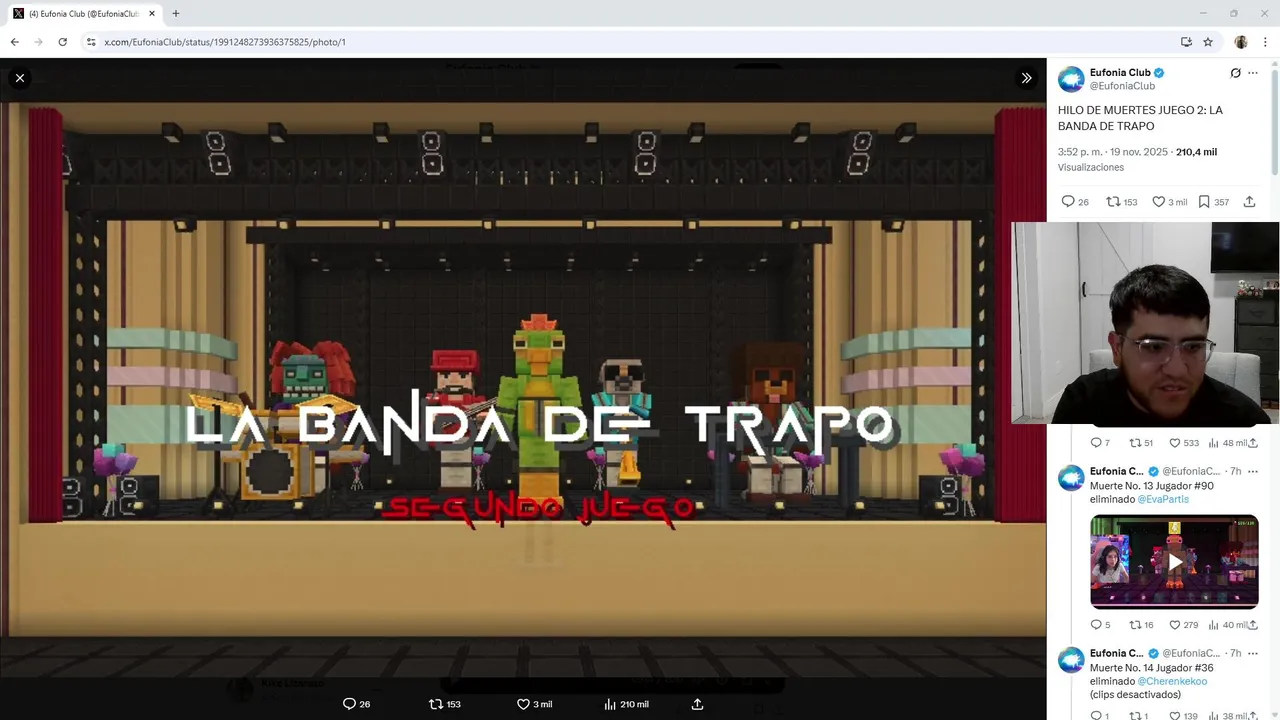This screenshot has height=720, width=1280.
Task: Click the repost icon showing 51
Action: [x=1135, y=443]
